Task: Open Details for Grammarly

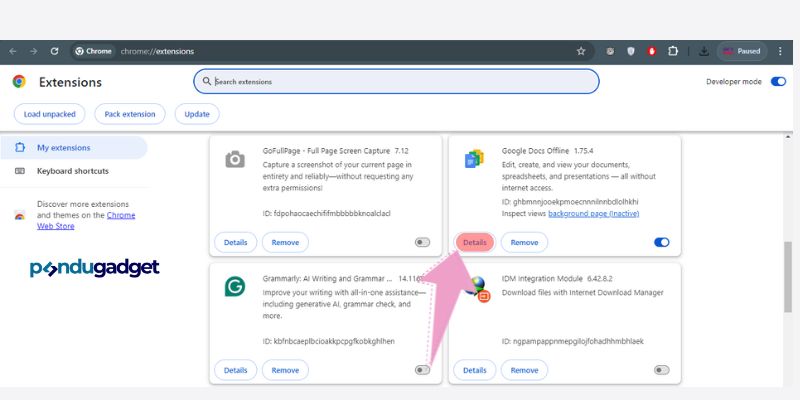Action: pos(235,370)
